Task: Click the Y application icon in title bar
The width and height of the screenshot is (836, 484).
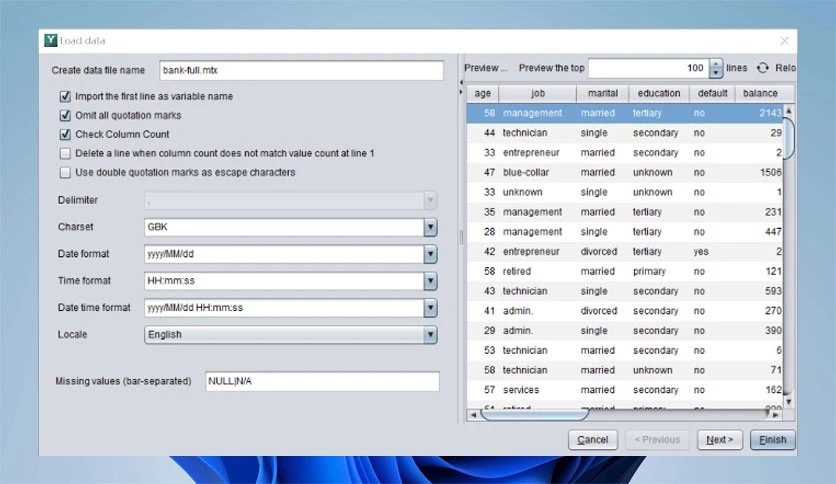Action: pyautogui.click(x=51, y=41)
